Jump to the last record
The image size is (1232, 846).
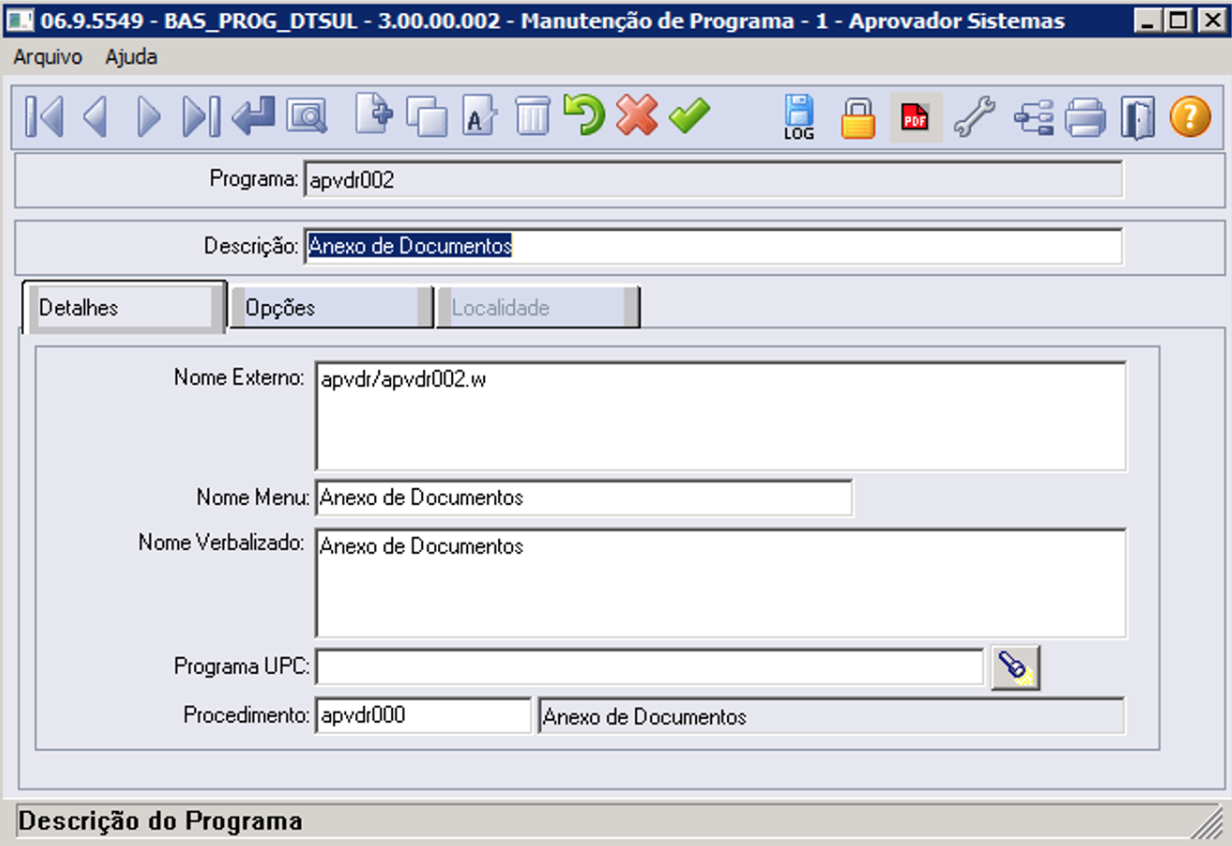coord(201,118)
